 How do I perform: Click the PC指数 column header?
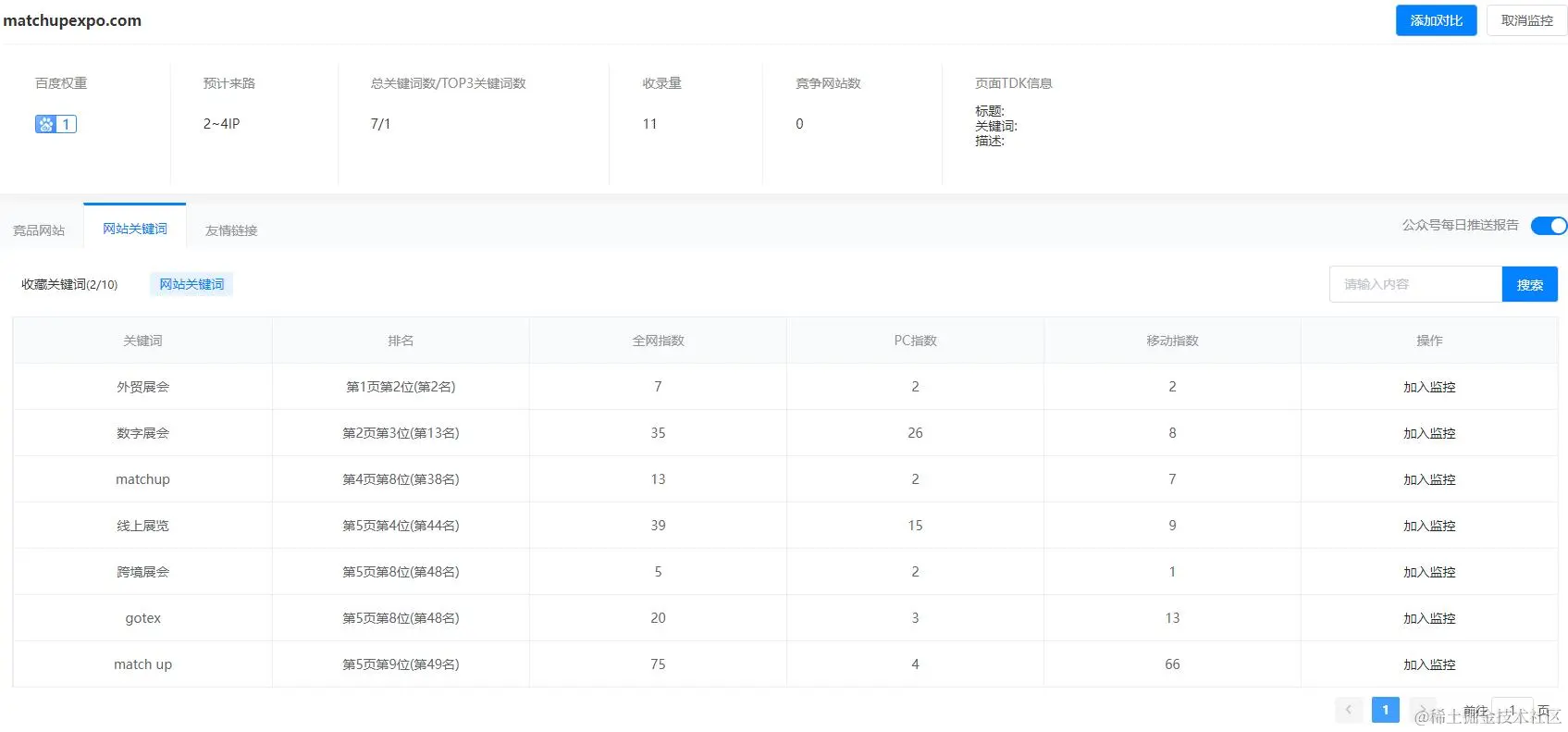point(915,341)
